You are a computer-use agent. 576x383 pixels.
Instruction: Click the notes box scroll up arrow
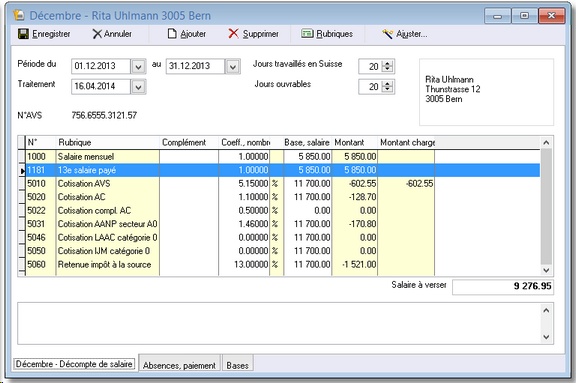click(x=546, y=310)
